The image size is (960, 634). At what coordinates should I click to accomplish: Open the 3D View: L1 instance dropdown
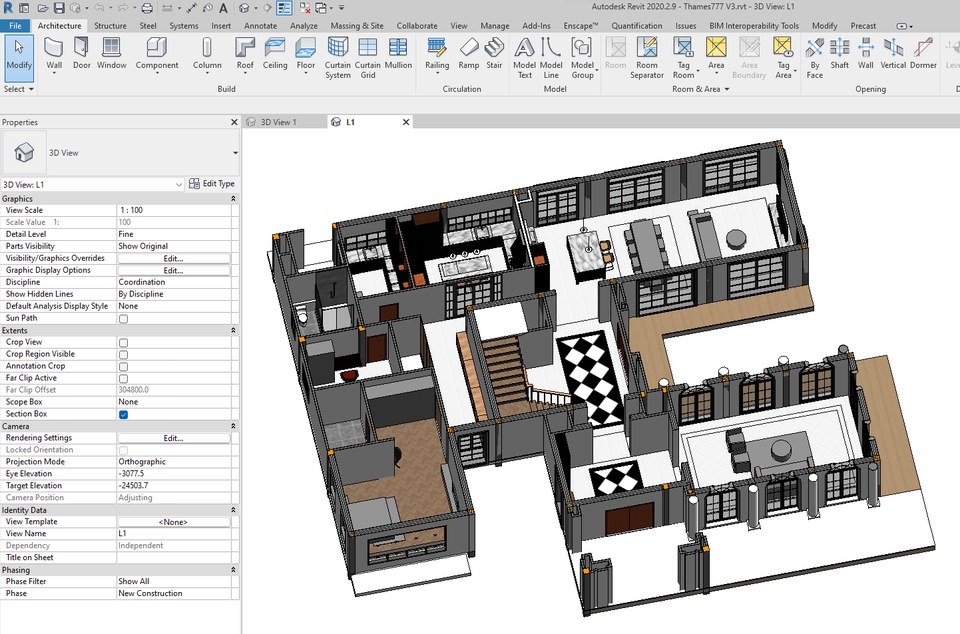coord(178,184)
